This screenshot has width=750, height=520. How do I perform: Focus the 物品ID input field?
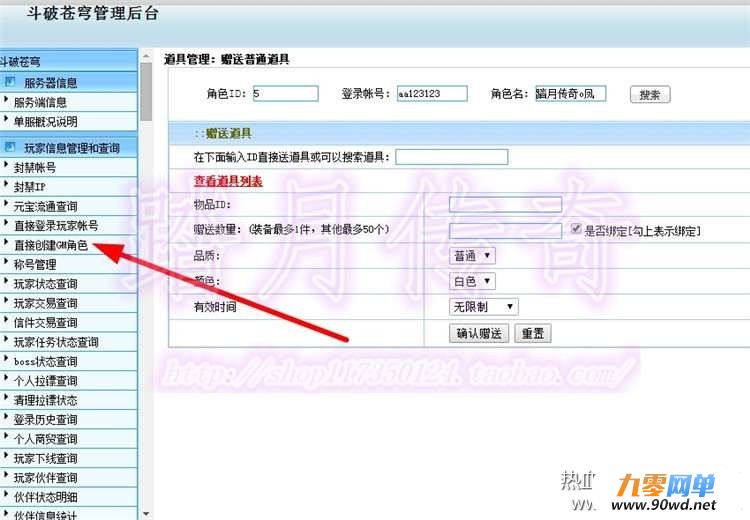pos(505,205)
